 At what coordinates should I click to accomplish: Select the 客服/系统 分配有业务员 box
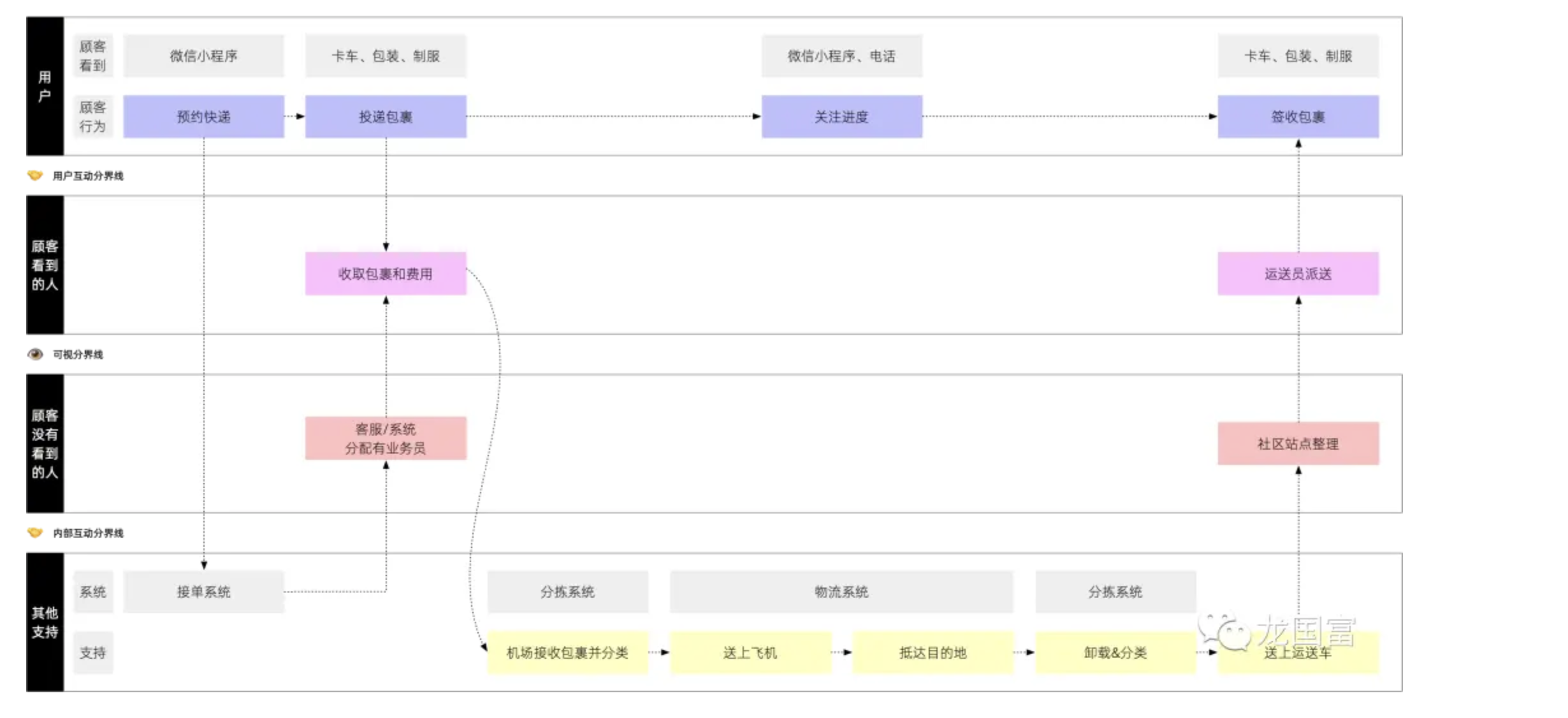pos(386,438)
